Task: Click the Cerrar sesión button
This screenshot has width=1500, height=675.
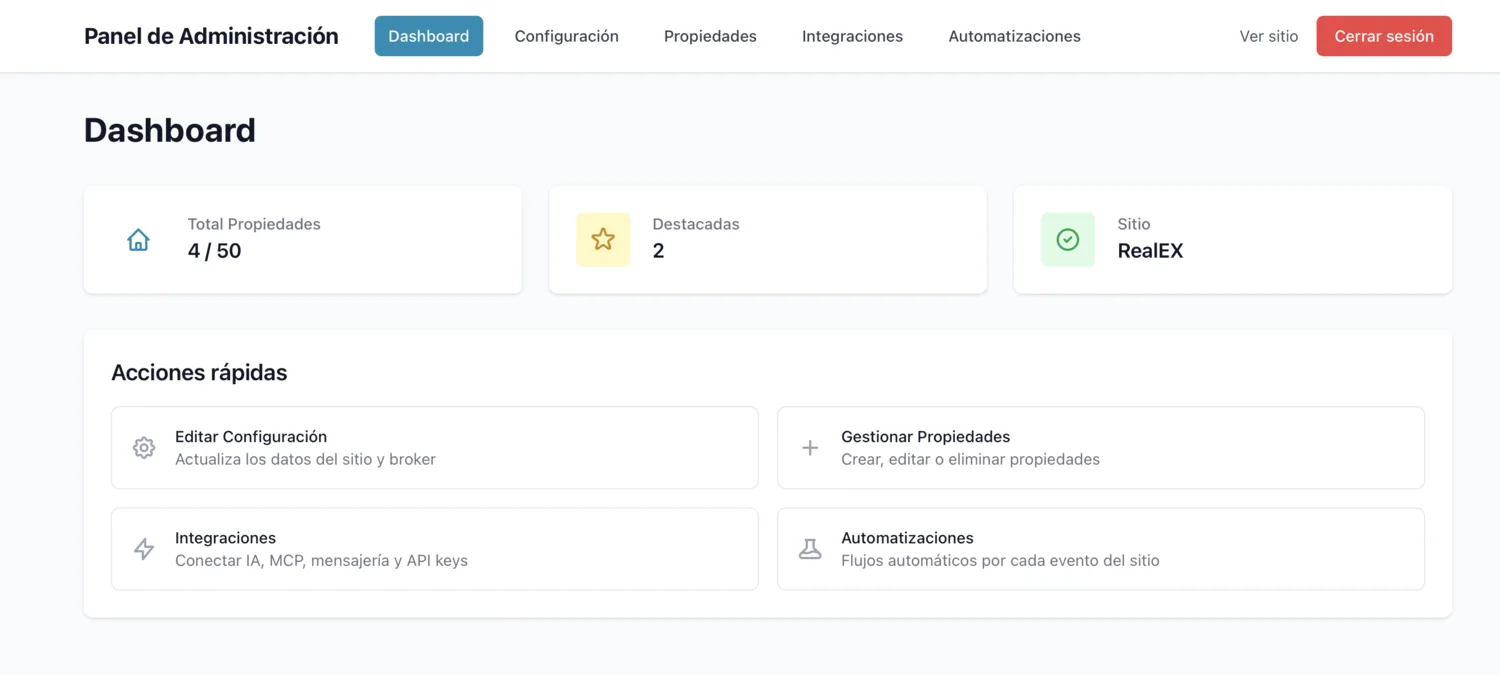Action: tap(1384, 36)
